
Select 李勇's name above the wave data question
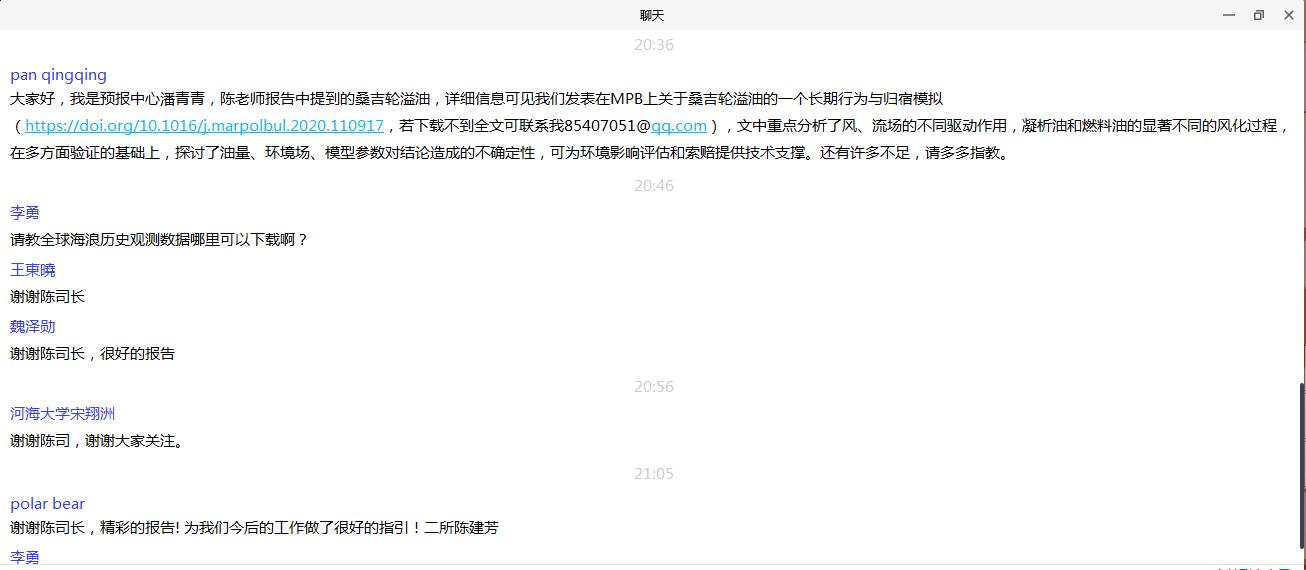tap(25, 213)
